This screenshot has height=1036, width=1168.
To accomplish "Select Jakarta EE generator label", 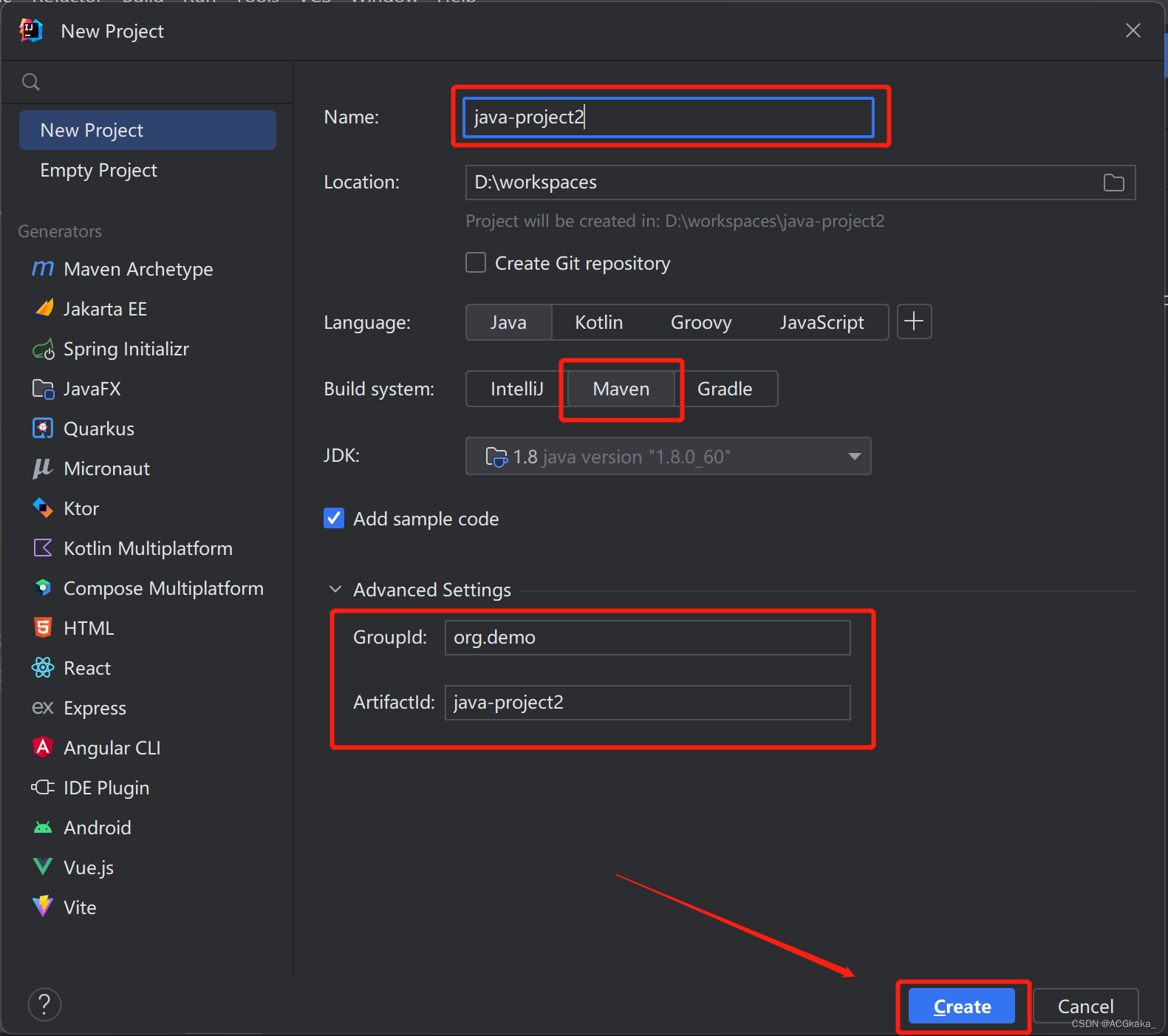I will [105, 309].
